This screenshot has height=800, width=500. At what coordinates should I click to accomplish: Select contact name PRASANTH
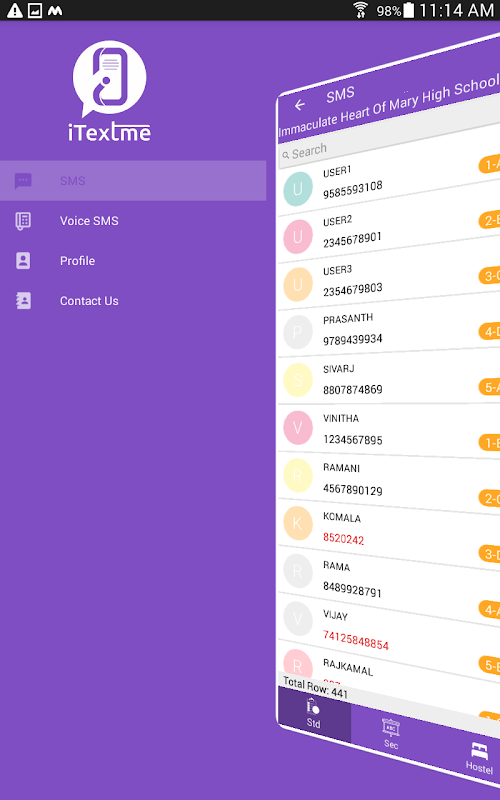pyautogui.click(x=348, y=319)
